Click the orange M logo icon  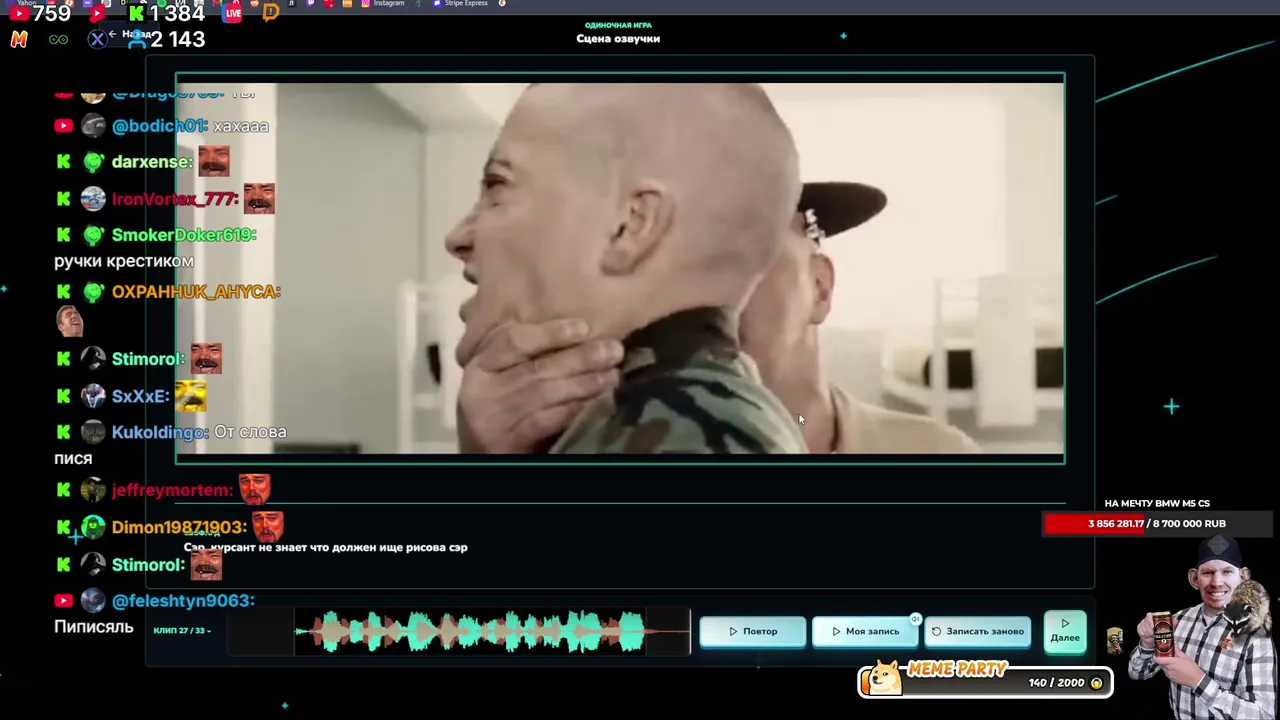pyautogui.click(x=19, y=39)
